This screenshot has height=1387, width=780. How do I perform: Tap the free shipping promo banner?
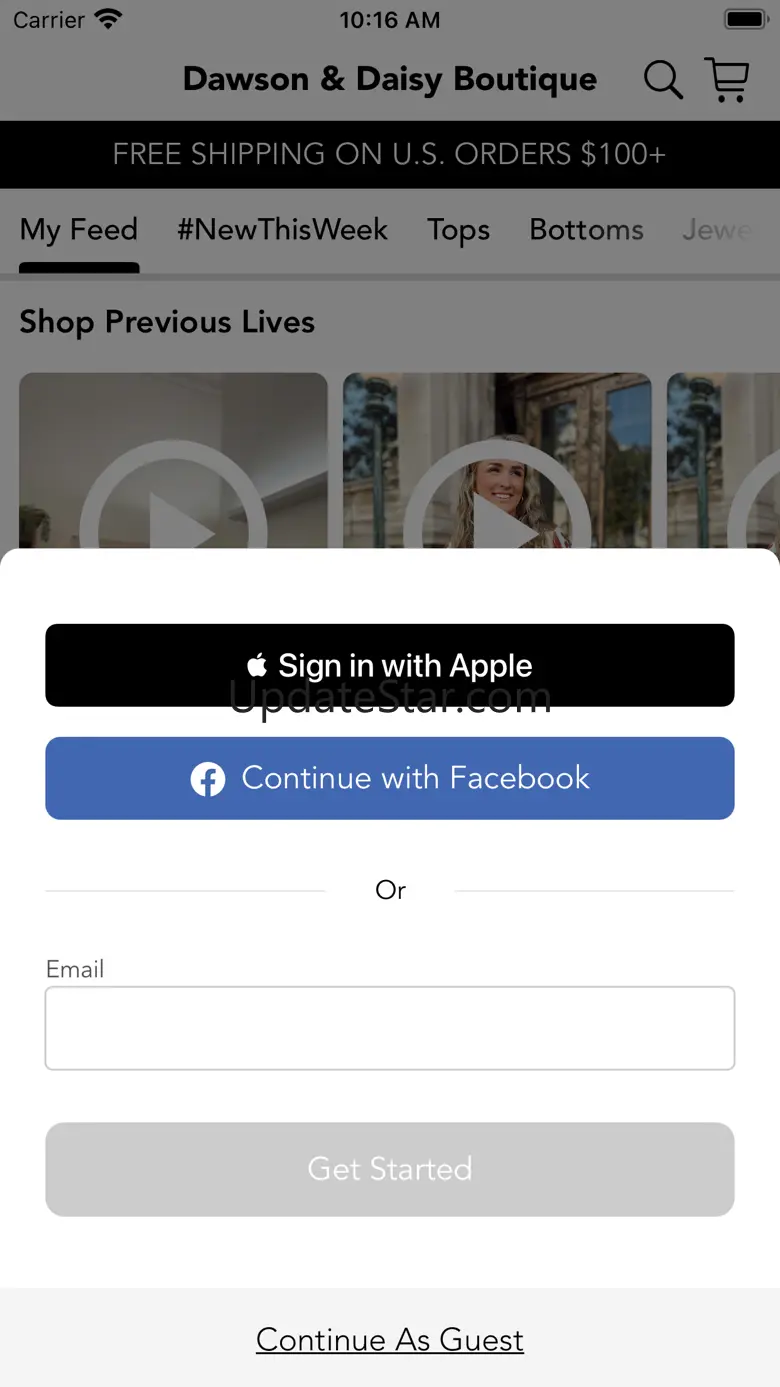tap(390, 154)
